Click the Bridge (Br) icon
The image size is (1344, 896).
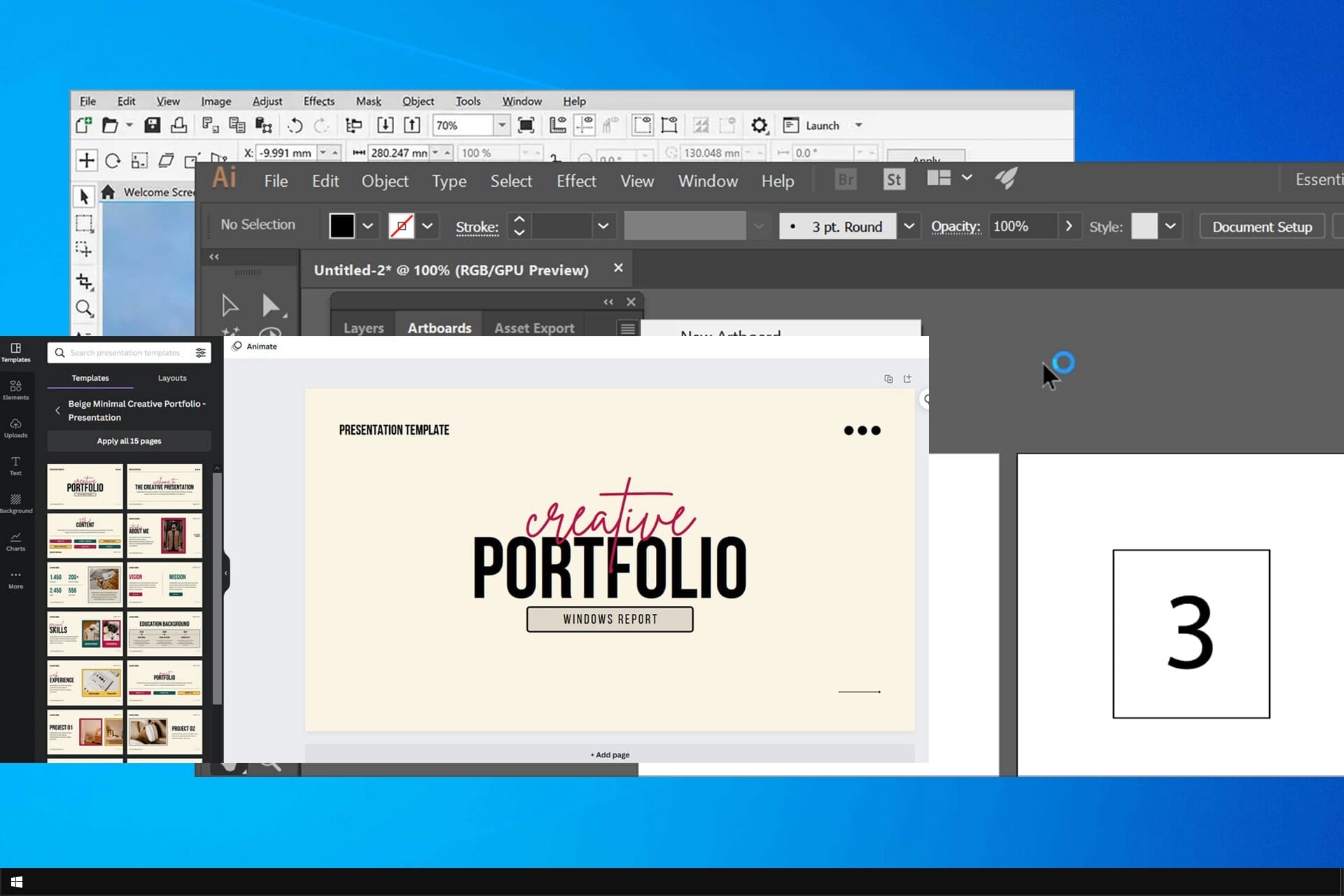click(x=846, y=180)
